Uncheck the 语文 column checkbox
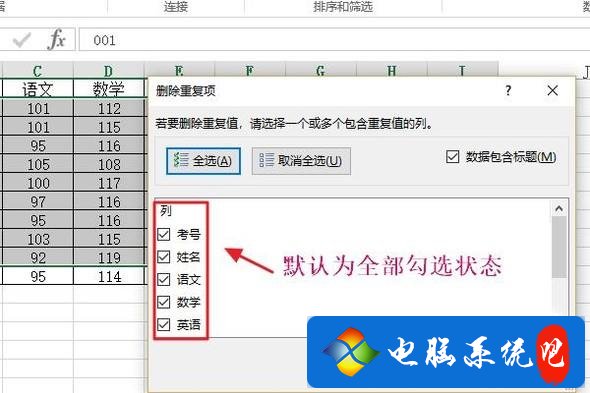 (x=164, y=279)
